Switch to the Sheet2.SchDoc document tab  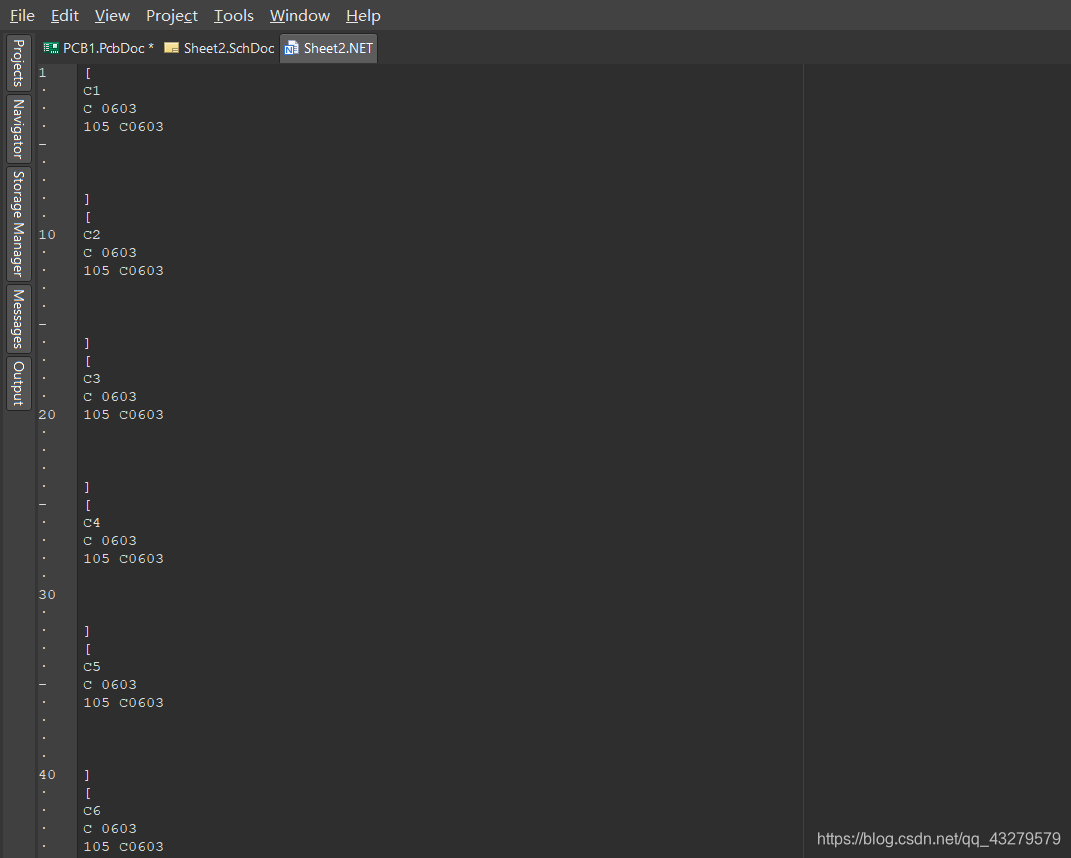tap(228, 48)
